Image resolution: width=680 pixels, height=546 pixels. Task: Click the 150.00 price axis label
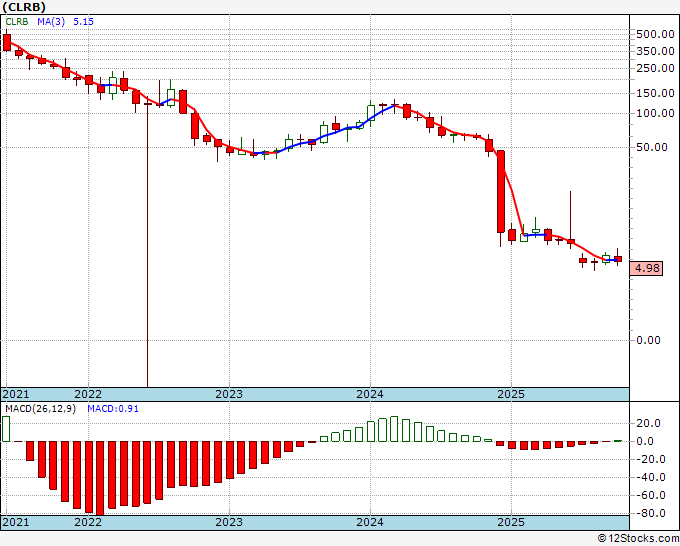click(x=655, y=93)
